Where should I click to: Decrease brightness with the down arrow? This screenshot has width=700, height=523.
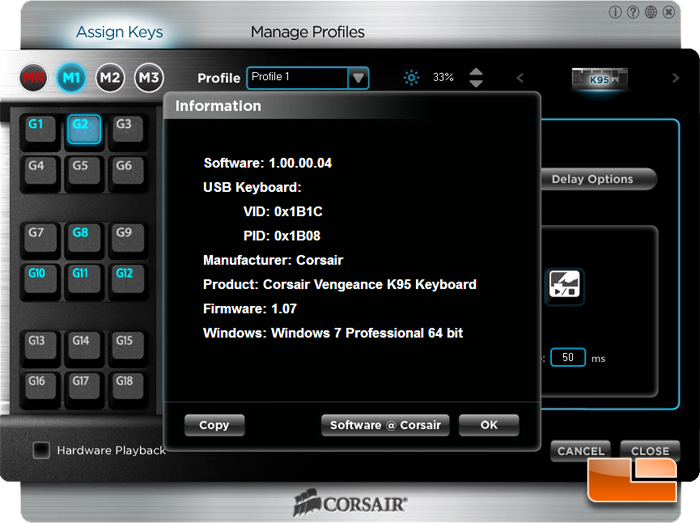coord(476,84)
